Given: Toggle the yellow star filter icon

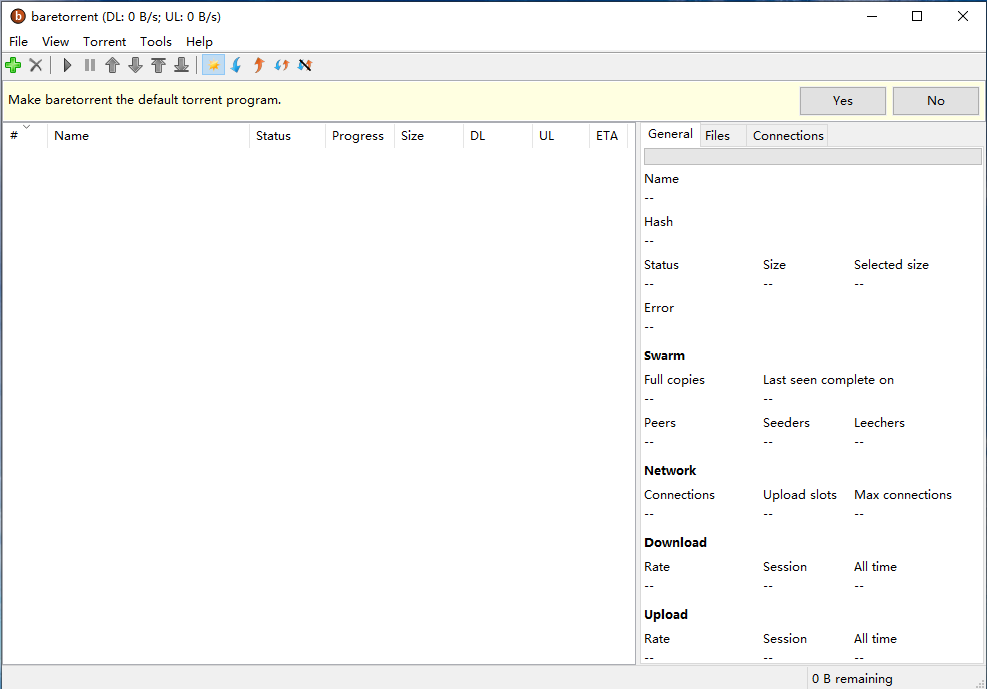Looking at the screenshot, I should click(x=213, y=65).
